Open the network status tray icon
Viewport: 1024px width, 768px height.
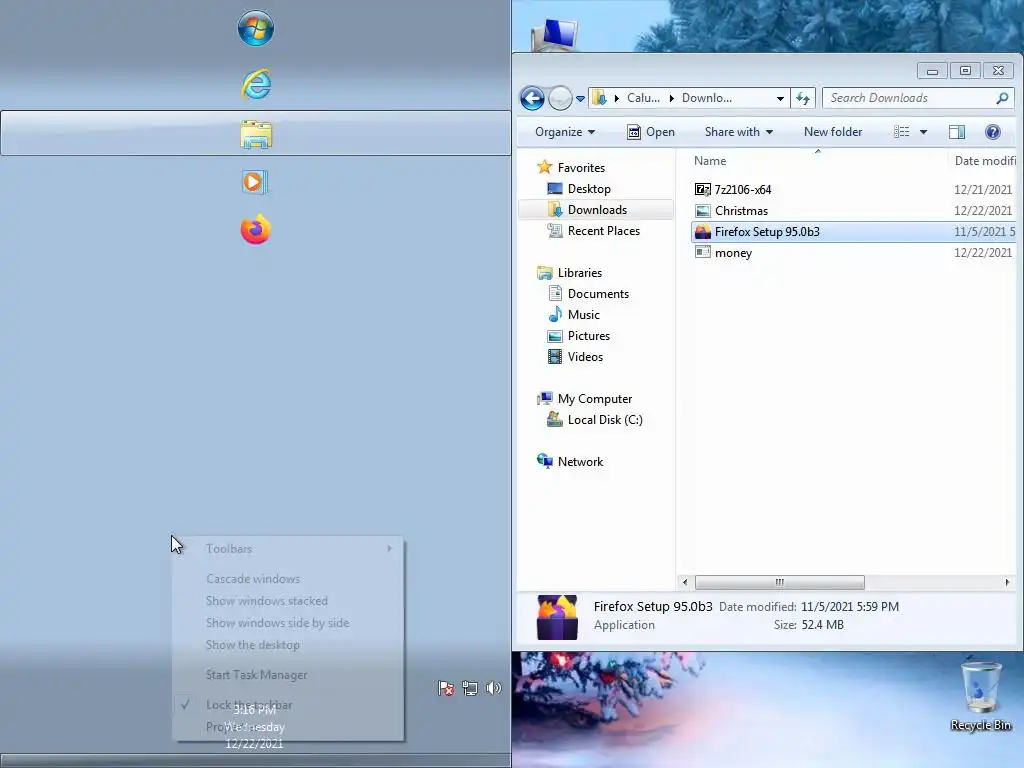click(x=470, y=688)
